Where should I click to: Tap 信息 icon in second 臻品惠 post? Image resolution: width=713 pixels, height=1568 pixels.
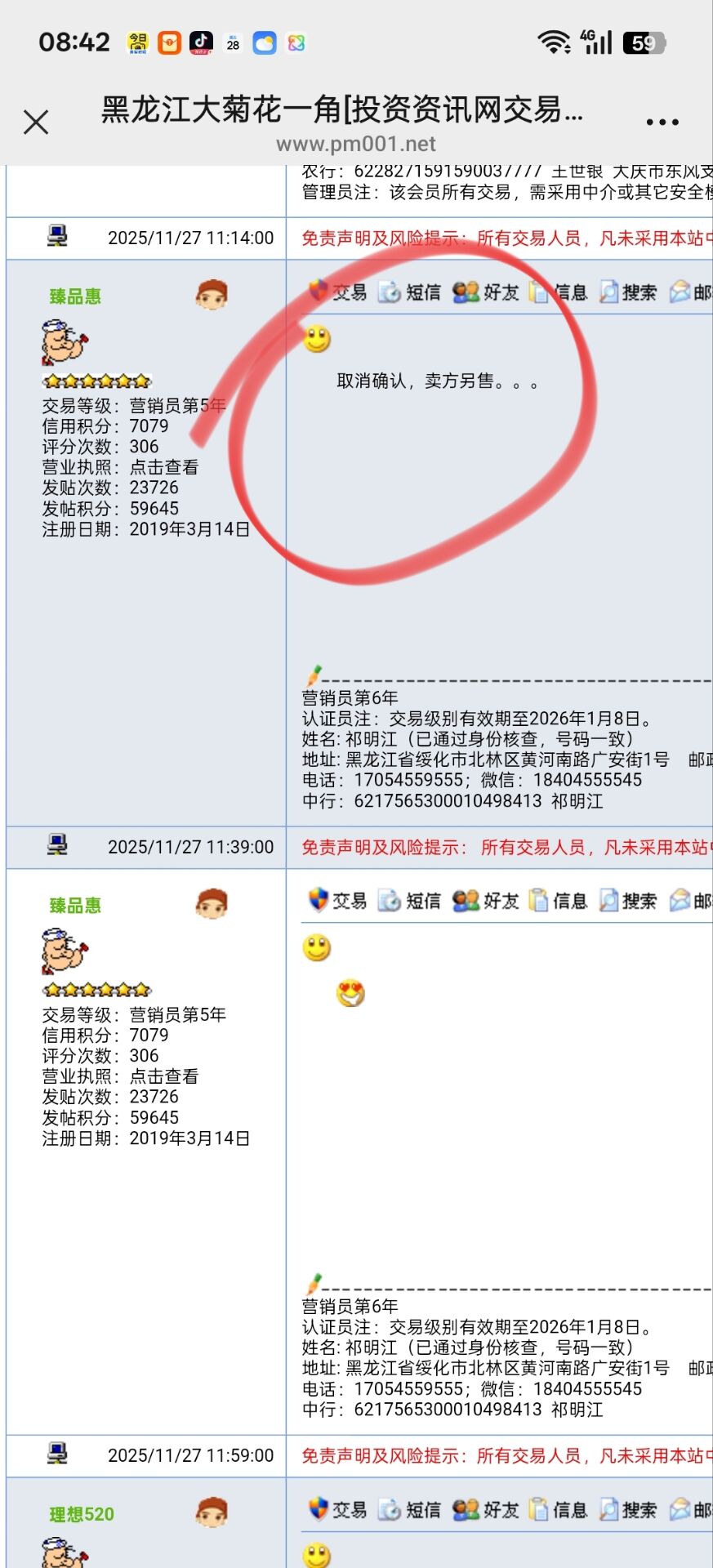[558, 900]
